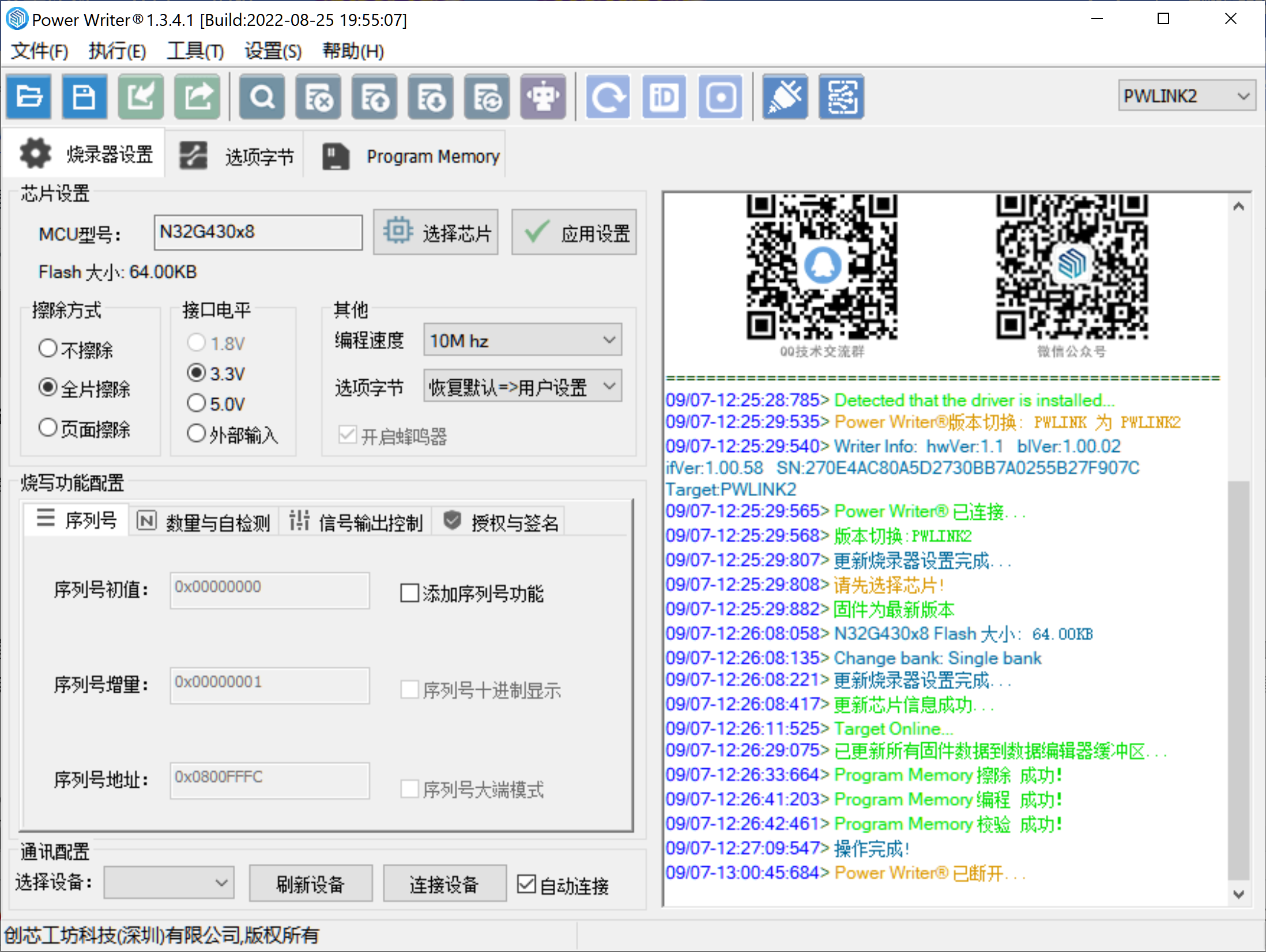This screenshot has width=1266, height=952.
Task: Click the green export share icon
Action: (197, 97)
